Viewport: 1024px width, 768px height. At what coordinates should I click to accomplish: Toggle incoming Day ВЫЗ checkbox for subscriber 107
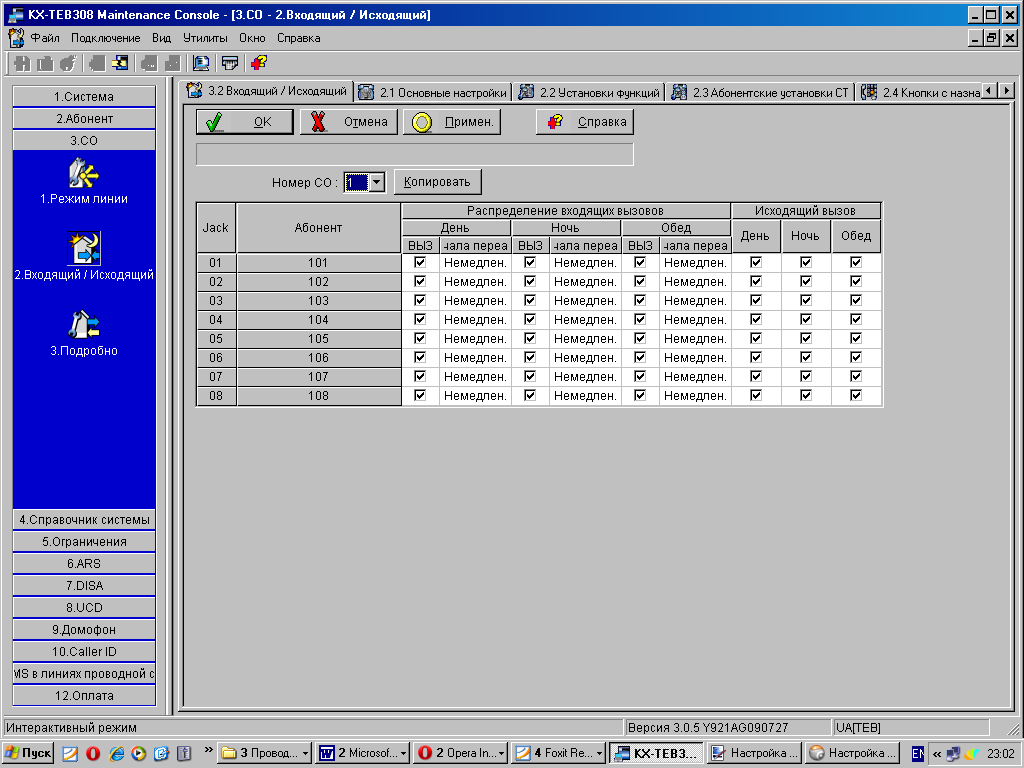click(420, 376)
